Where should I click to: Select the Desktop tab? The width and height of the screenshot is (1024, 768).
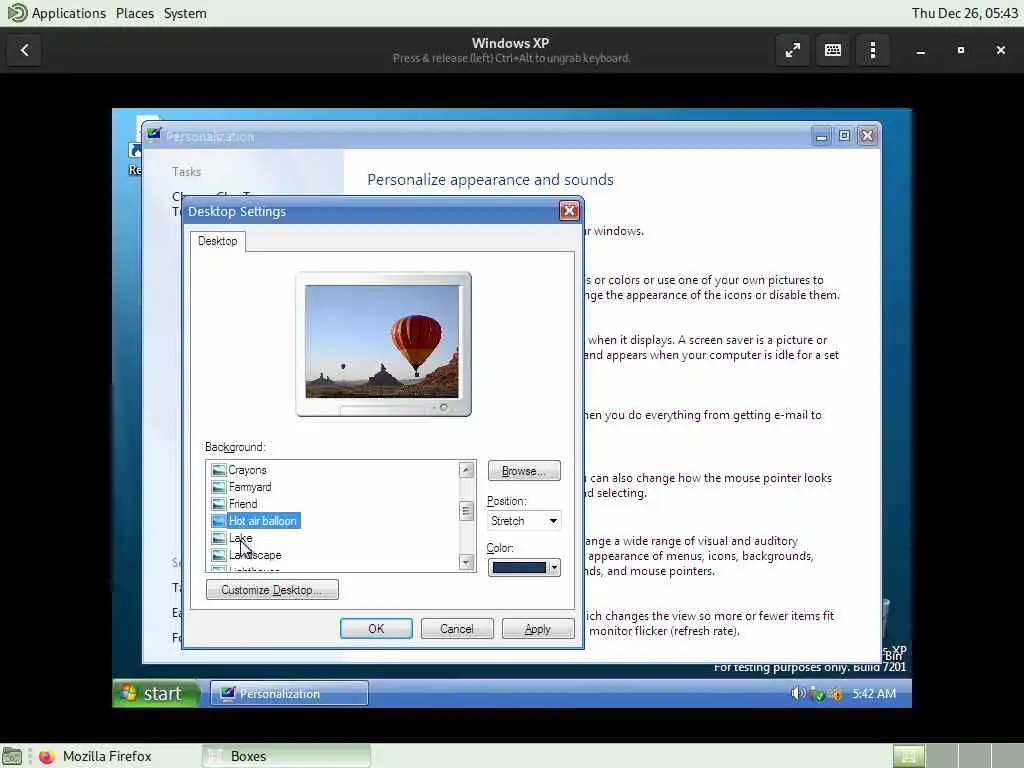(x=217, y=241)
